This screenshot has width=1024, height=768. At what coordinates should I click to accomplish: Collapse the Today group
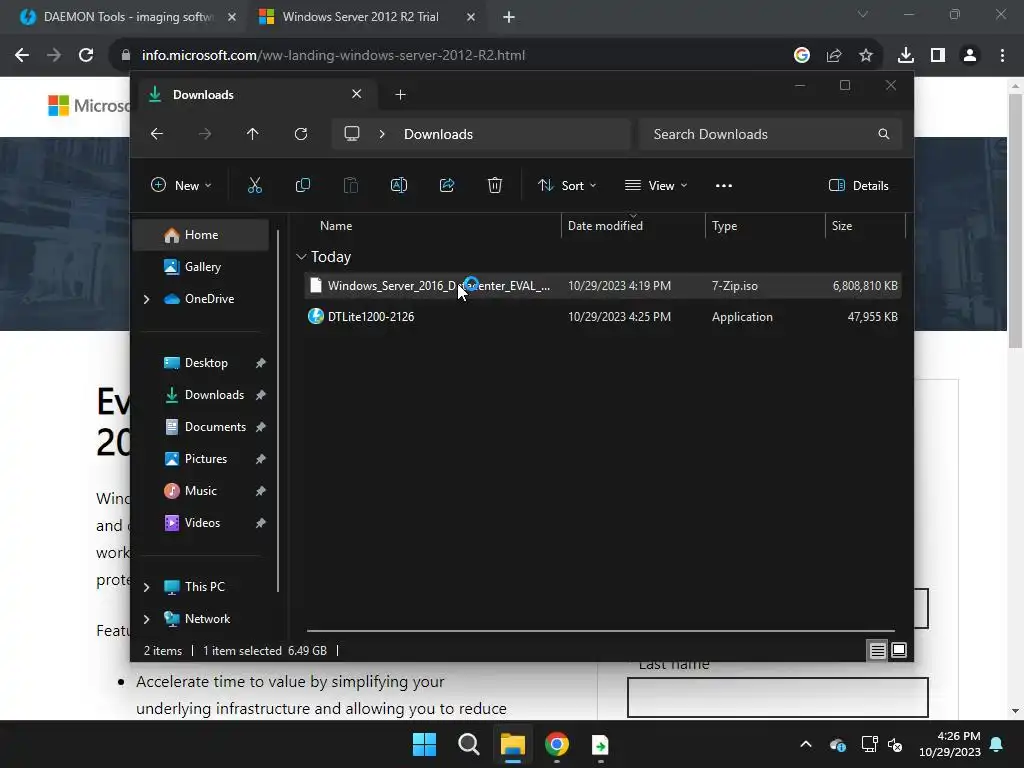coord(301,257)
